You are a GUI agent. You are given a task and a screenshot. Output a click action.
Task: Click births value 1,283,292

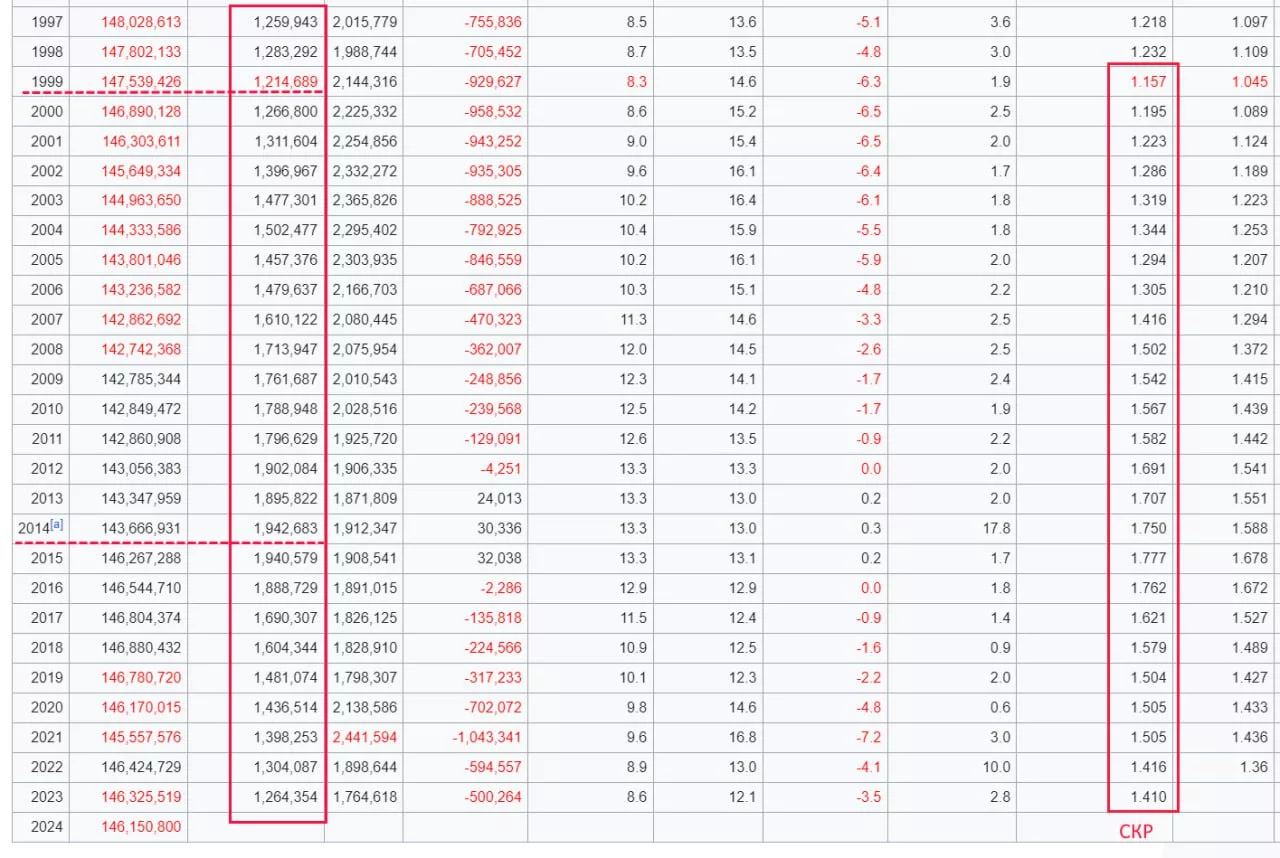coord(285,52)
